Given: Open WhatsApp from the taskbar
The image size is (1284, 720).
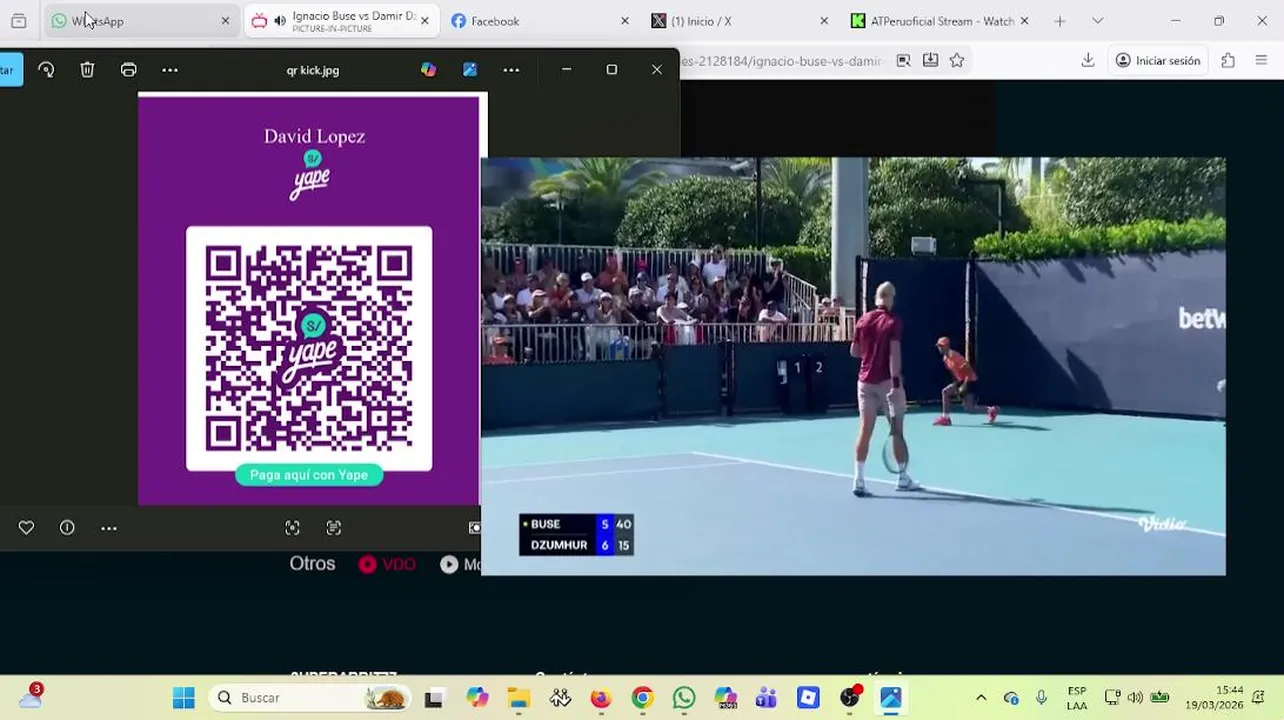Looking at the screenshot, I should (684, 698).
